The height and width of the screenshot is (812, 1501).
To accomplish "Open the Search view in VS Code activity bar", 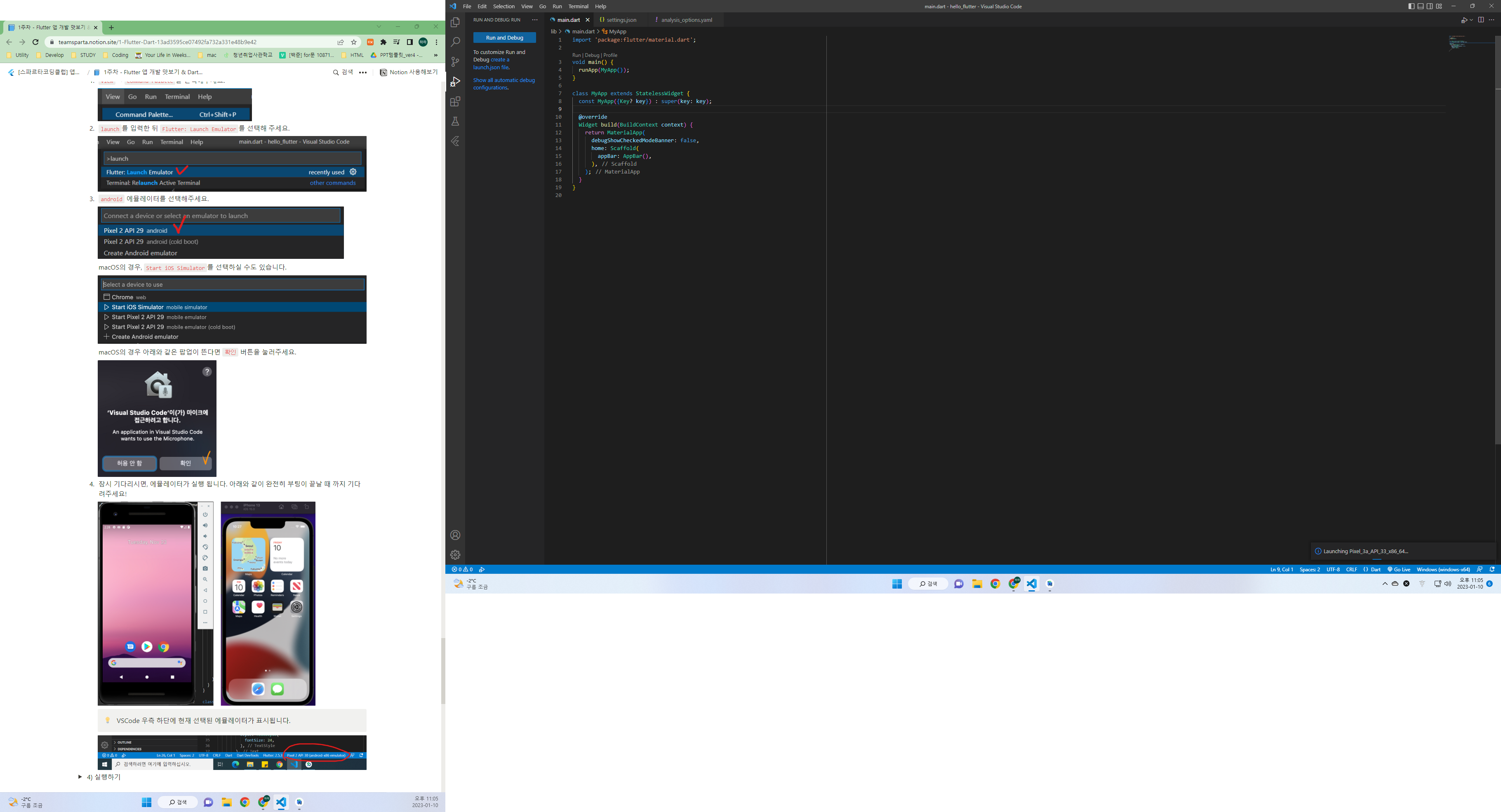I will 455,42.
